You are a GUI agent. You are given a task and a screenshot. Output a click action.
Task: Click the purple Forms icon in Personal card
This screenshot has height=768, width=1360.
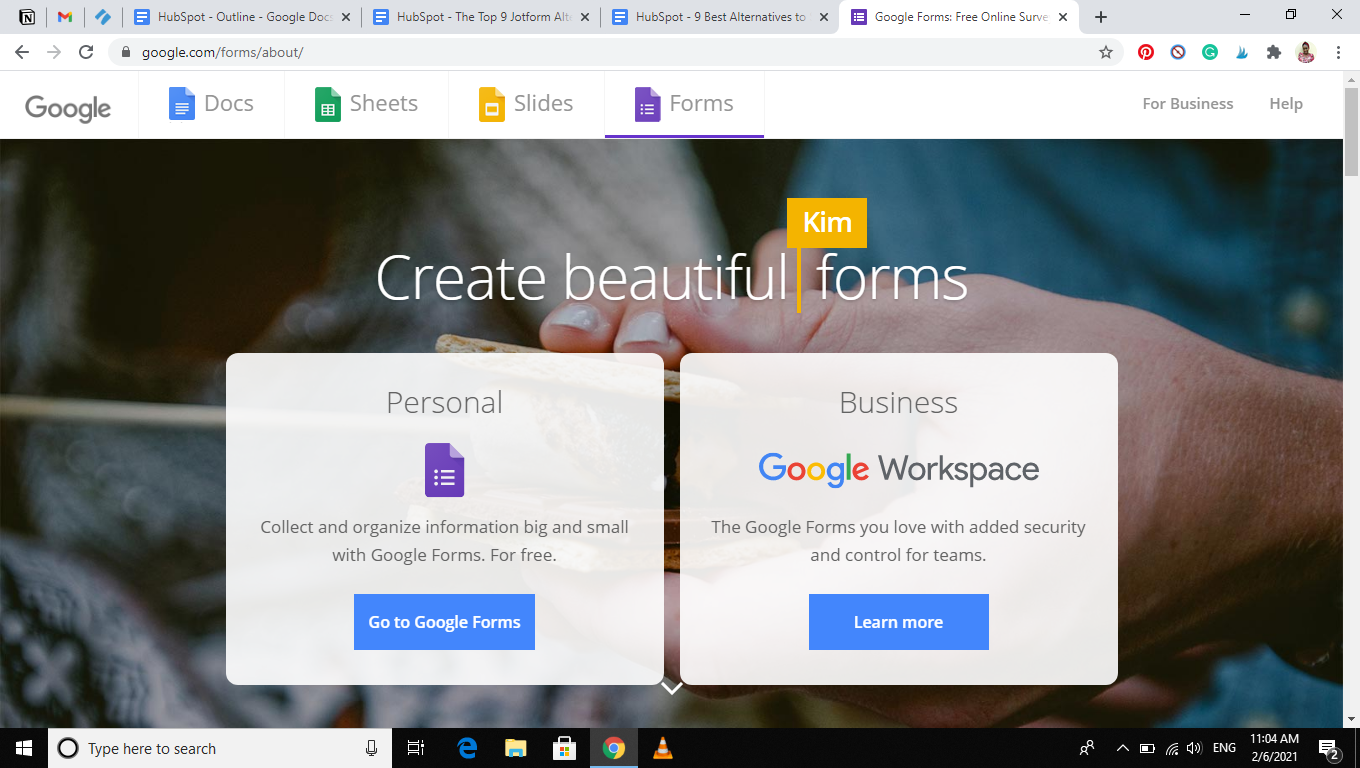445,470
